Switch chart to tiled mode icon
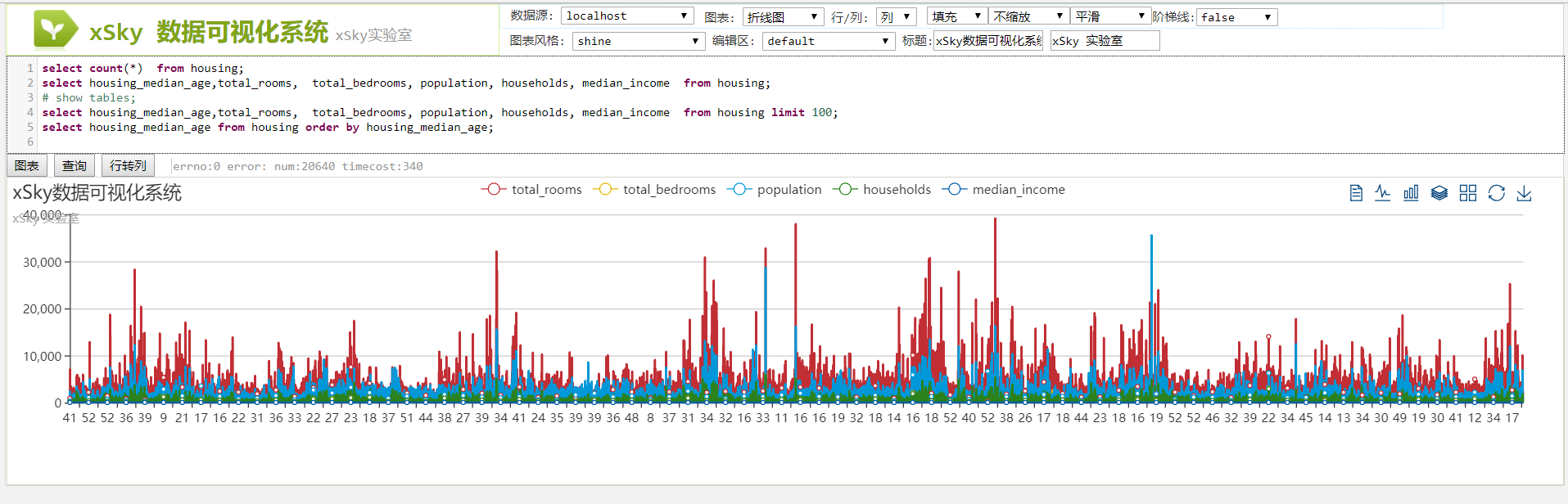The width and height of the screenshot is (1568, 504). pyautogui.click(x=1468, y=193)
